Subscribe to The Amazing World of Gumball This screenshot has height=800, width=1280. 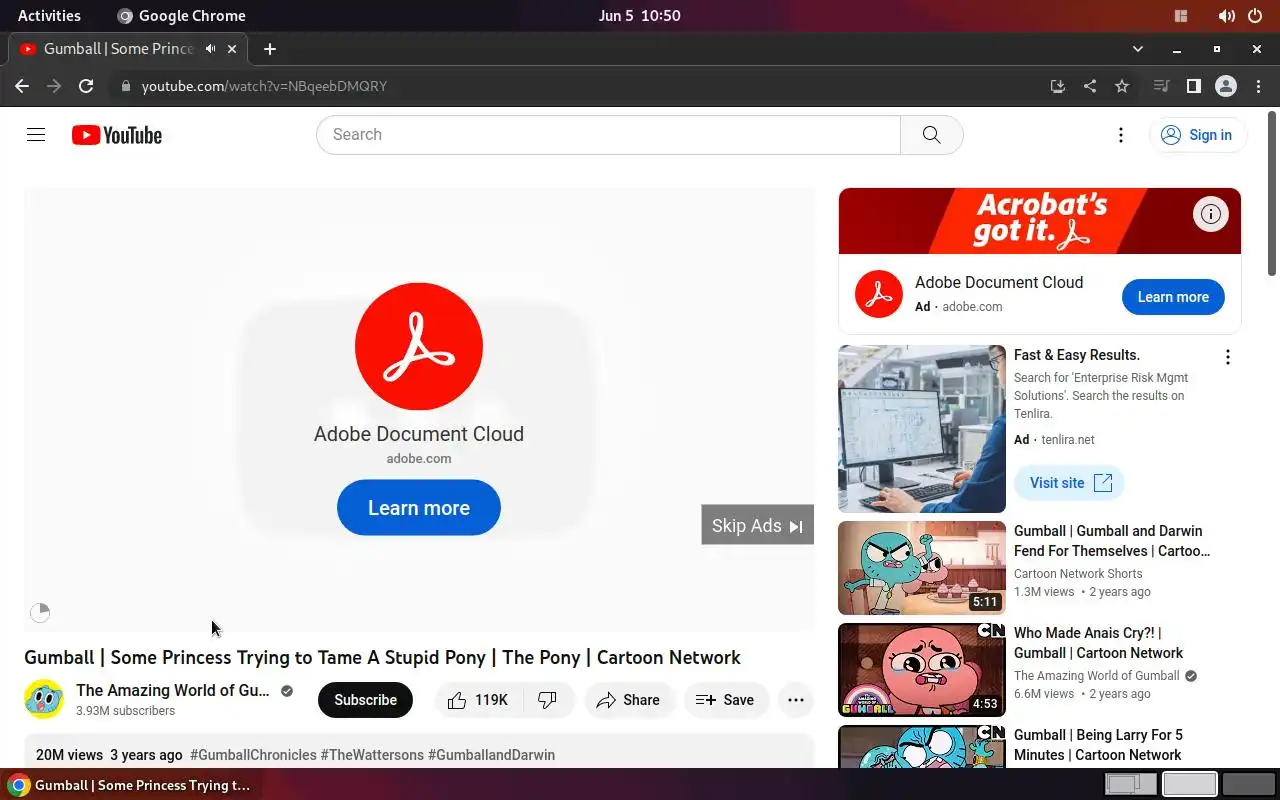coord(365,700)
